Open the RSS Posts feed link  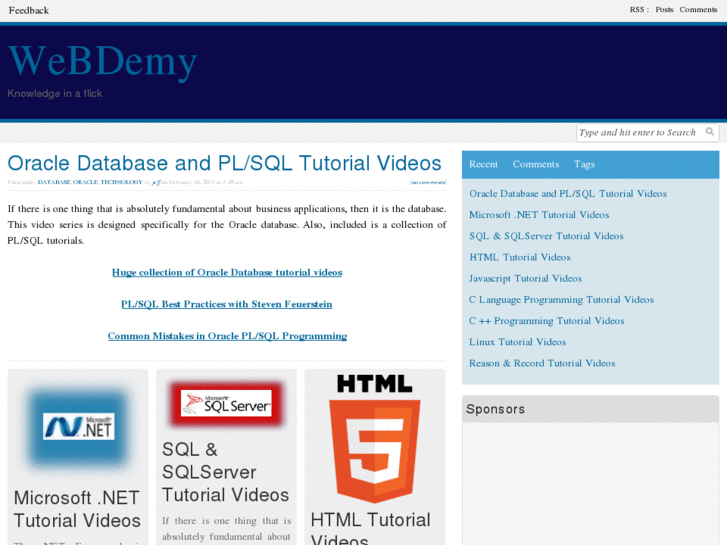(664, 9)
